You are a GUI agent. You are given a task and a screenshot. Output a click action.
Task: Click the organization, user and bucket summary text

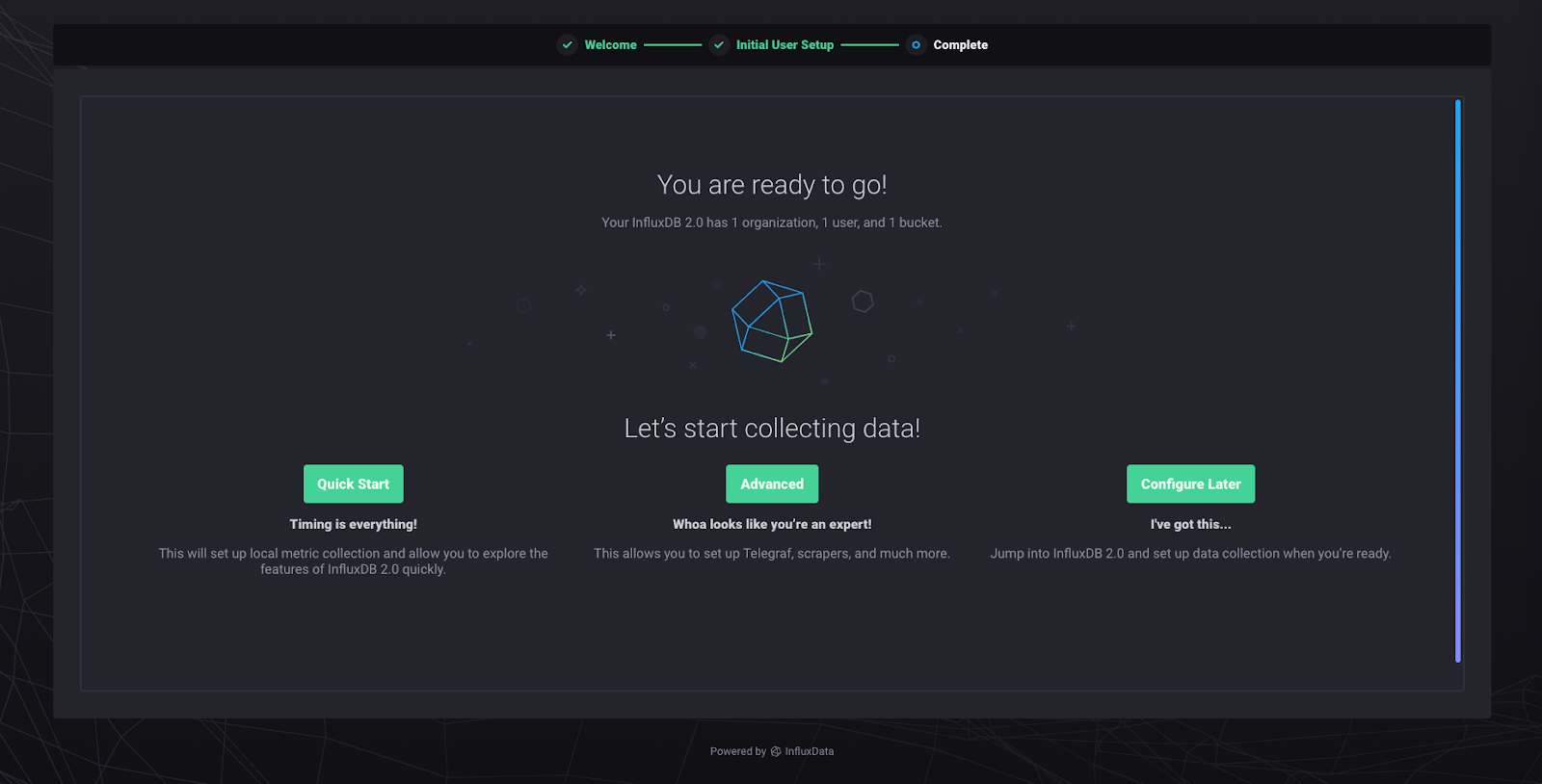tap(772, 222)
